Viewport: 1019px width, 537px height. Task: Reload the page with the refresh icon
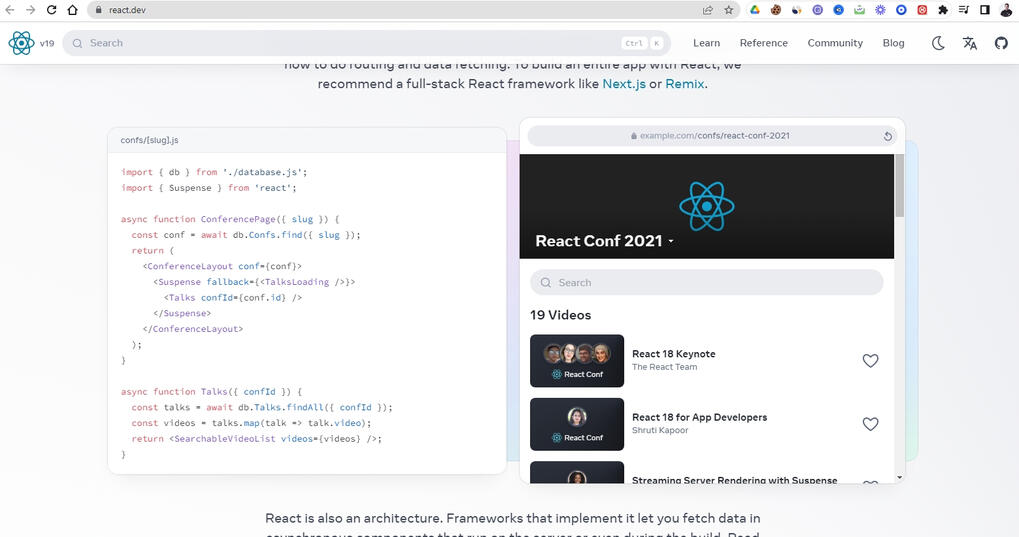pos(51,10)
